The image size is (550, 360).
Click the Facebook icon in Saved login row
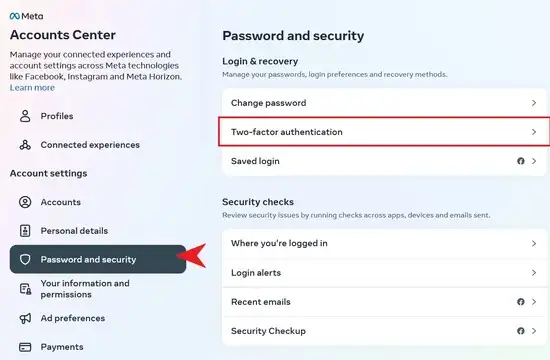(521, 161)
